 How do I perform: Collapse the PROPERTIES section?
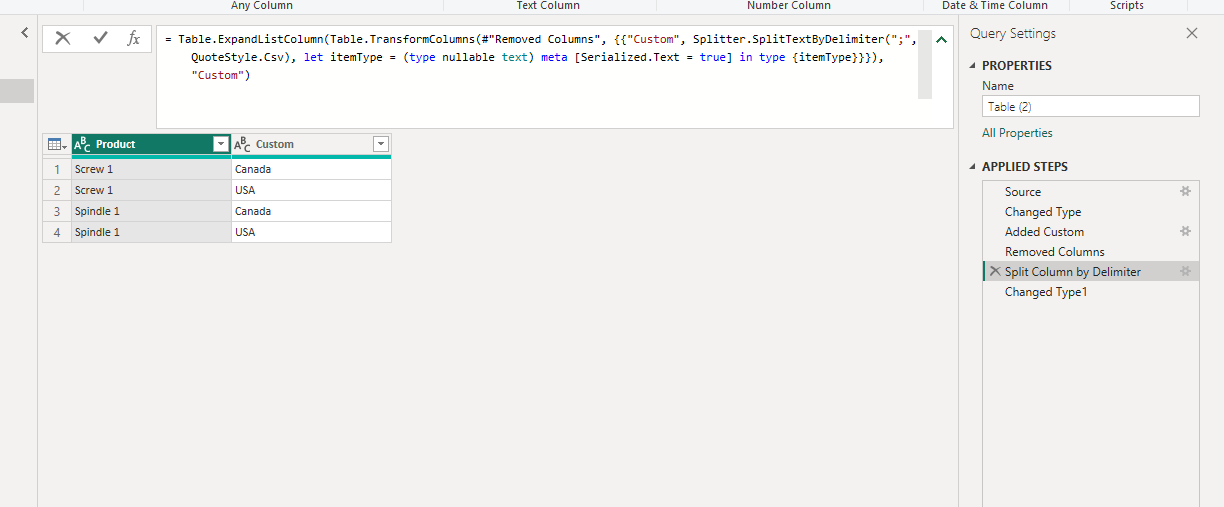pos(974,66)
